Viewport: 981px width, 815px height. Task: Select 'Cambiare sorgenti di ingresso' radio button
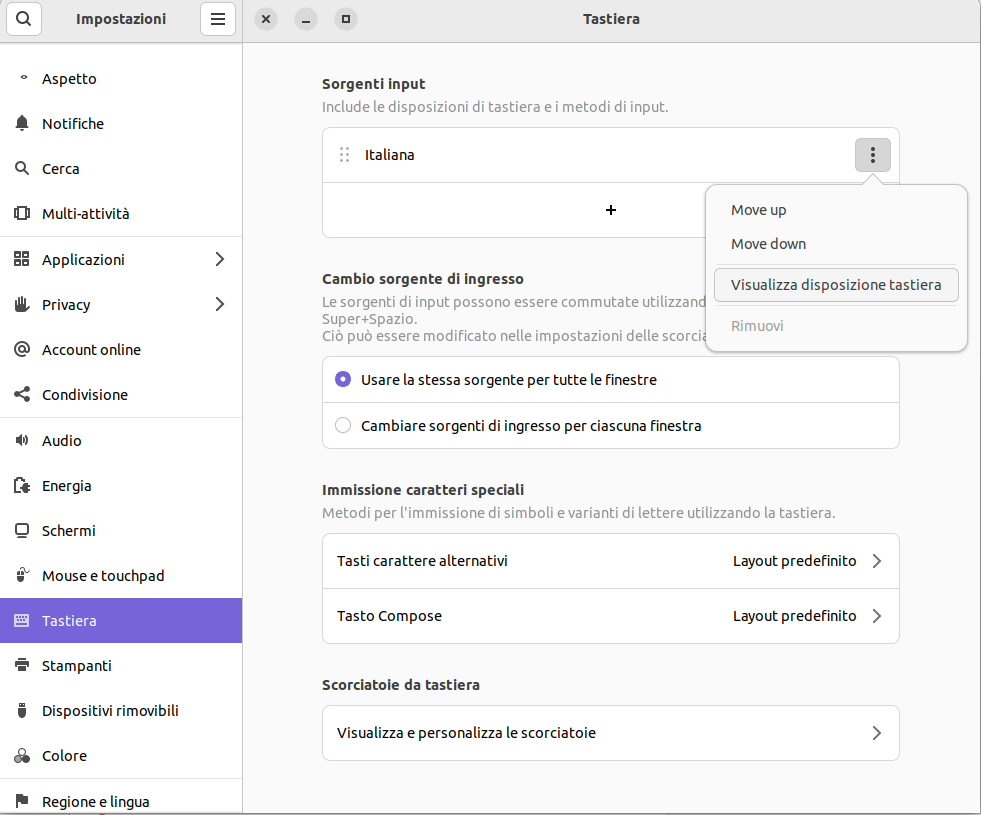343,425
